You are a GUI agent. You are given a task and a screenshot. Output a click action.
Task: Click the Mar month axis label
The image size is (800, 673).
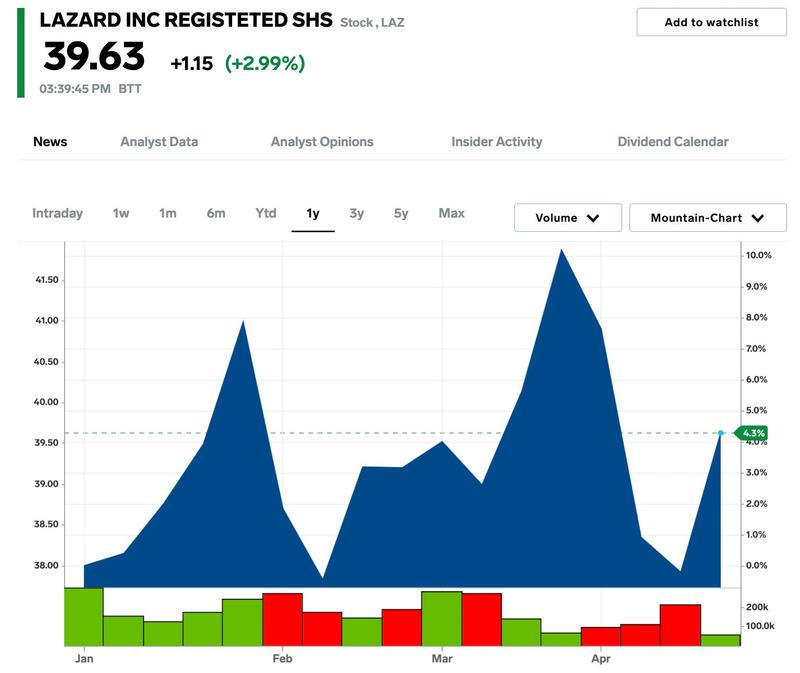click(x=442, y=658)
